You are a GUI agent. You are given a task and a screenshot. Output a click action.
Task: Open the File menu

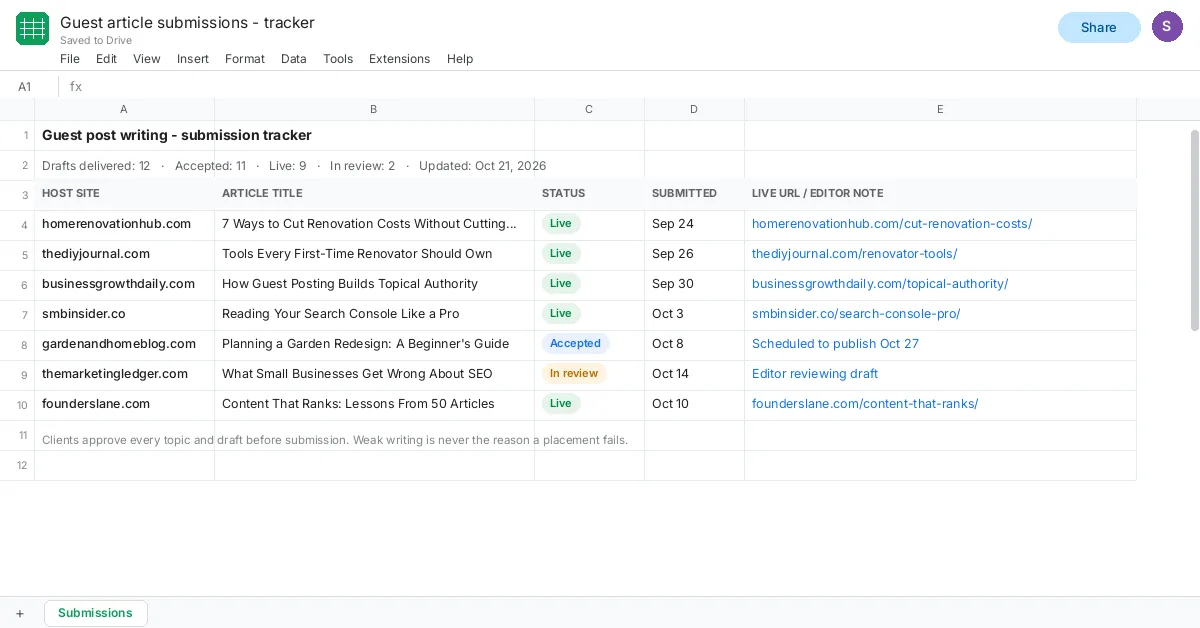(70, 59)
